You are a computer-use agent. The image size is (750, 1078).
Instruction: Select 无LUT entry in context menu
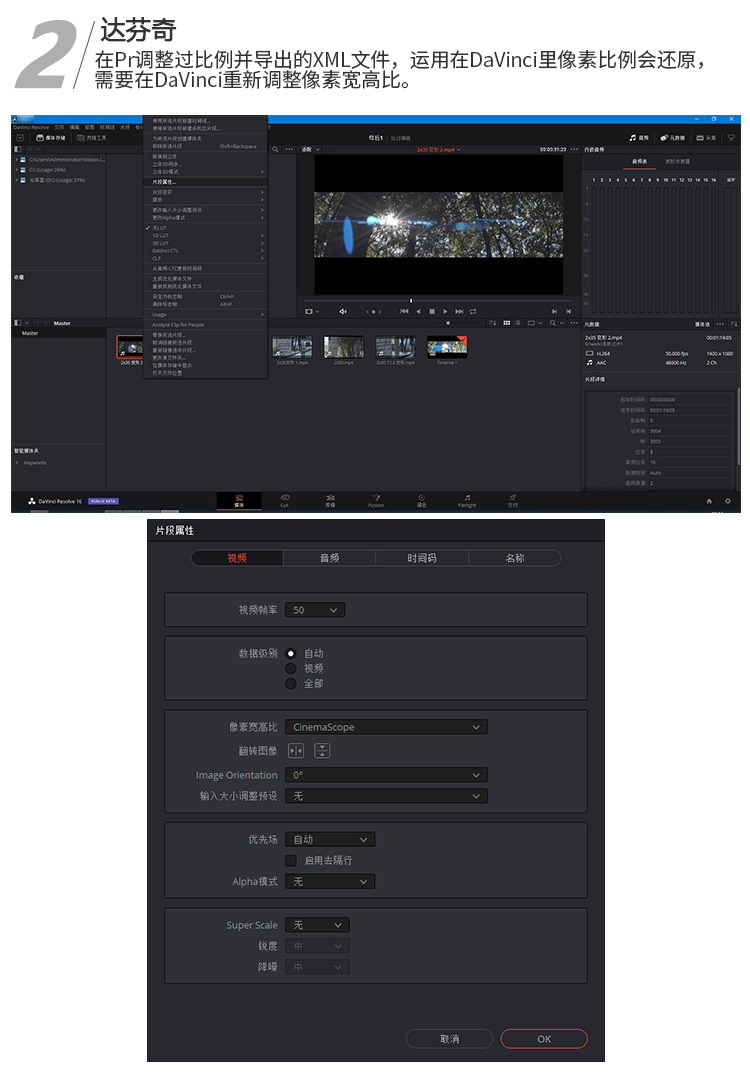[205, 228]
